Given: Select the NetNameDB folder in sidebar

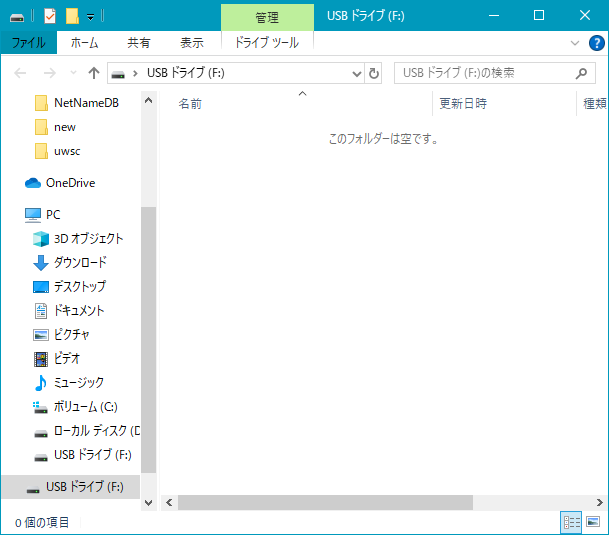Looking at the screenshot, I should (77, 103).
